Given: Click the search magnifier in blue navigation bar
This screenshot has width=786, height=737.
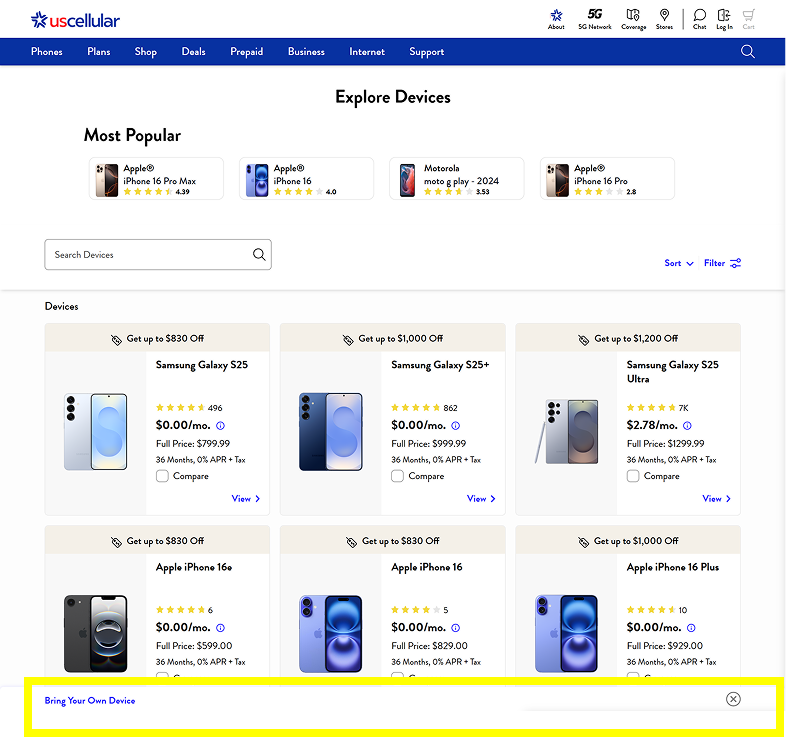Looking at the screenshot, I should click(x=747, y=52).
